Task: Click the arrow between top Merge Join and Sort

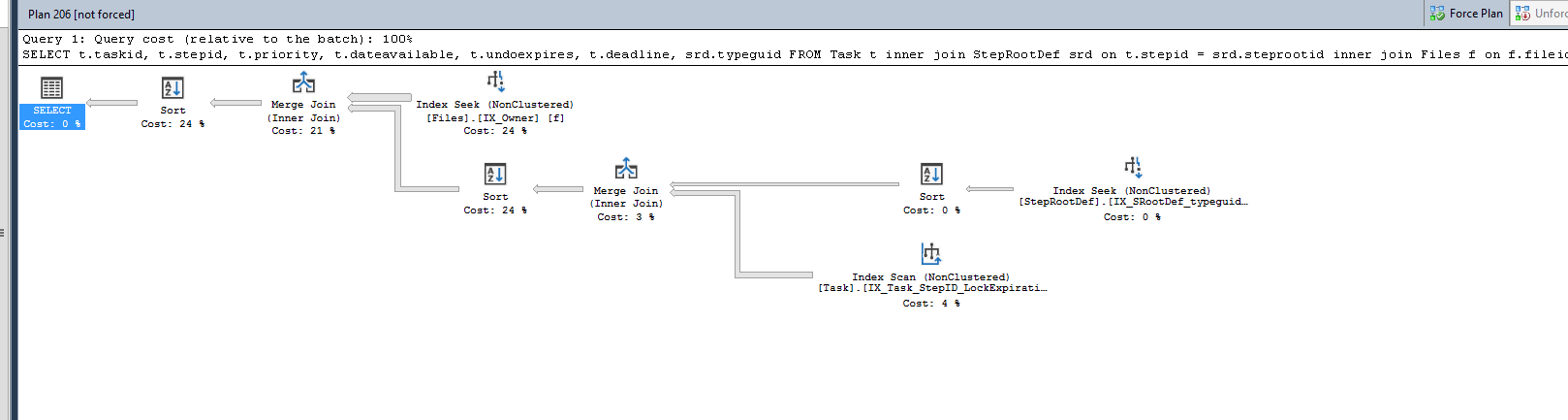Action: click(235, 103)
